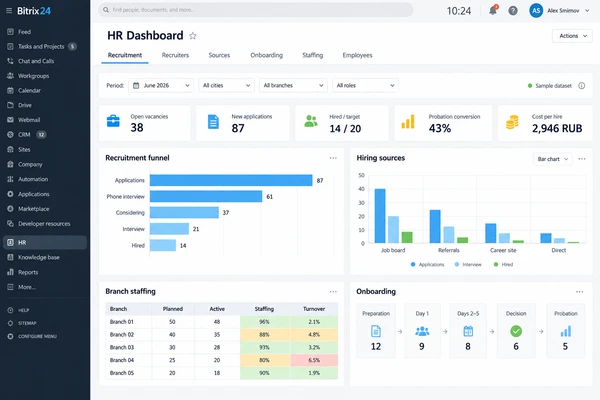Focus the find people, documents search field
Screen dimensions: 600x400
coord(256,10)
